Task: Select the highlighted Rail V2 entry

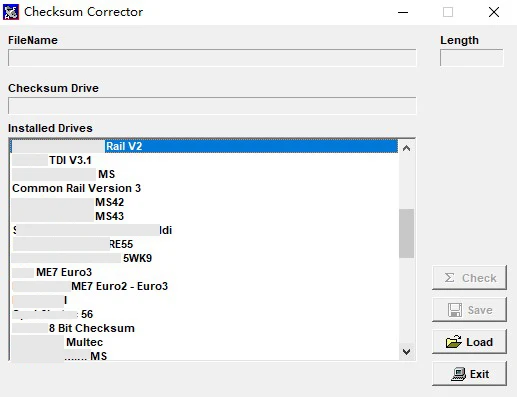Action: click(x=204, y=146)
